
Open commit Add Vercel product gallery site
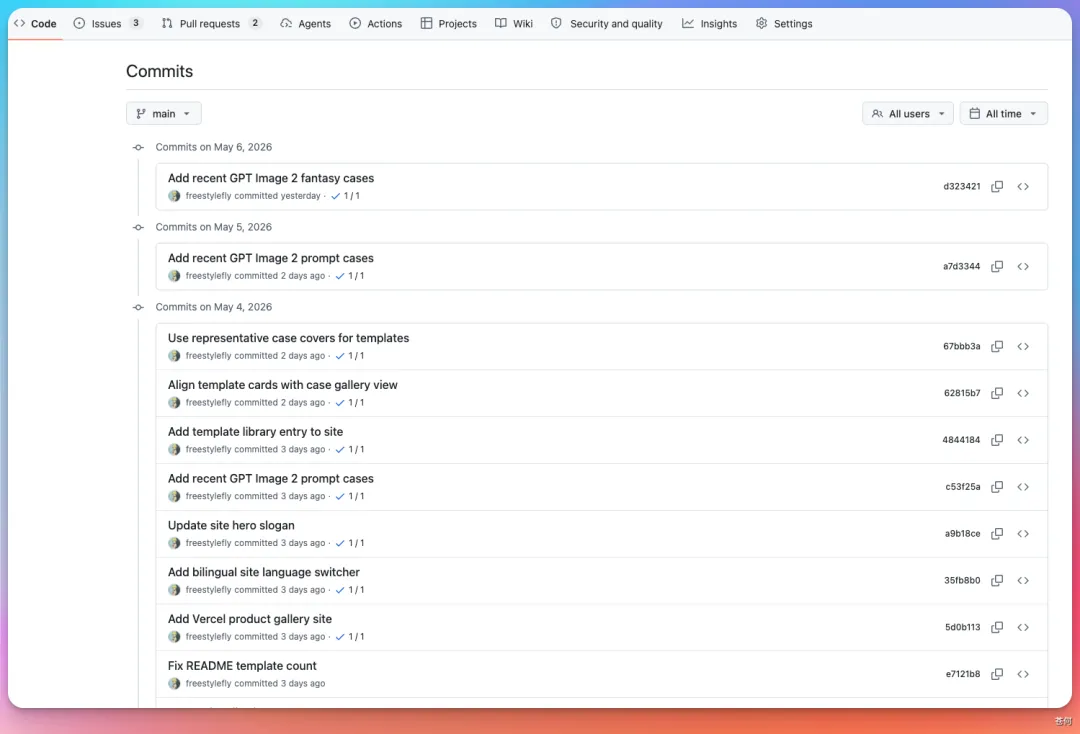pos(250,619)
